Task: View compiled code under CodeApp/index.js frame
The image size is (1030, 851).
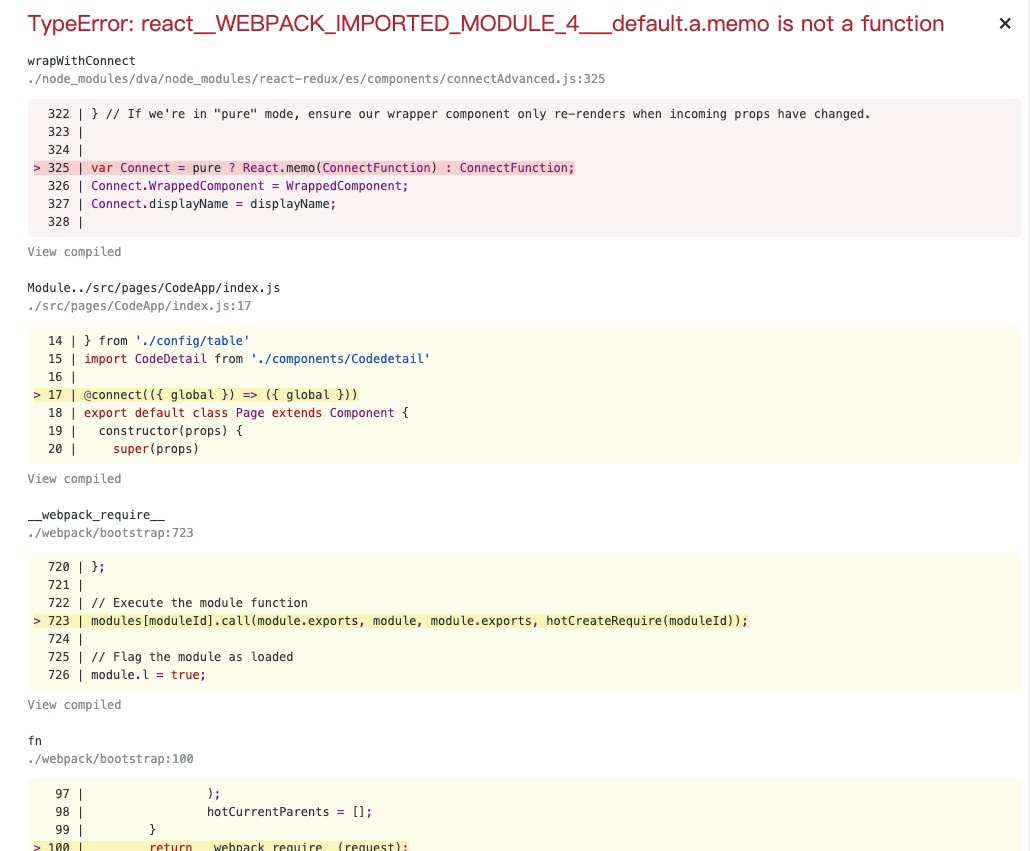Action: pos(74,479)
